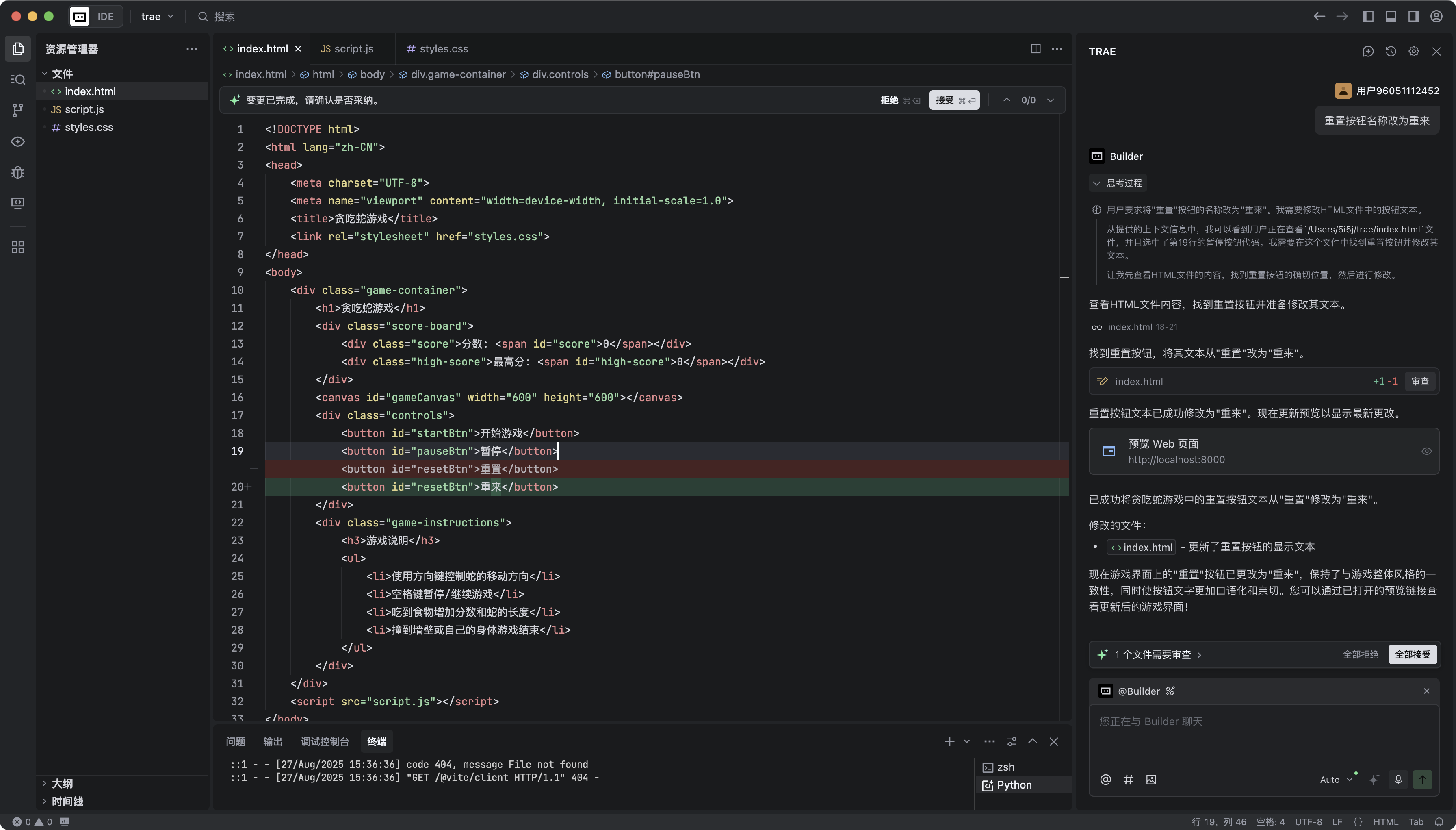Click the 审查 review button for index.html

pyautogui.click(x=1419, y=381)
